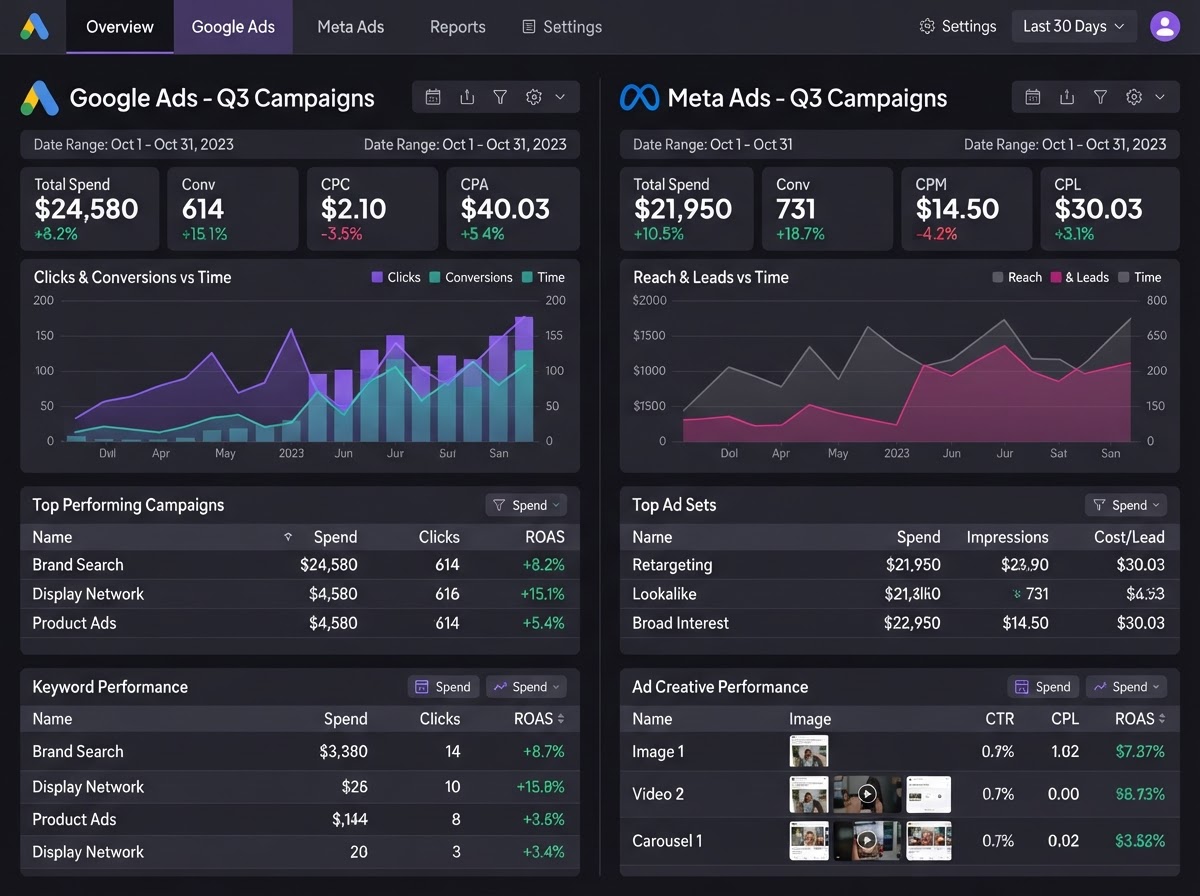Click the app logo in the top navigation
The image size is (1200, 896).
[x=34, y=27]
